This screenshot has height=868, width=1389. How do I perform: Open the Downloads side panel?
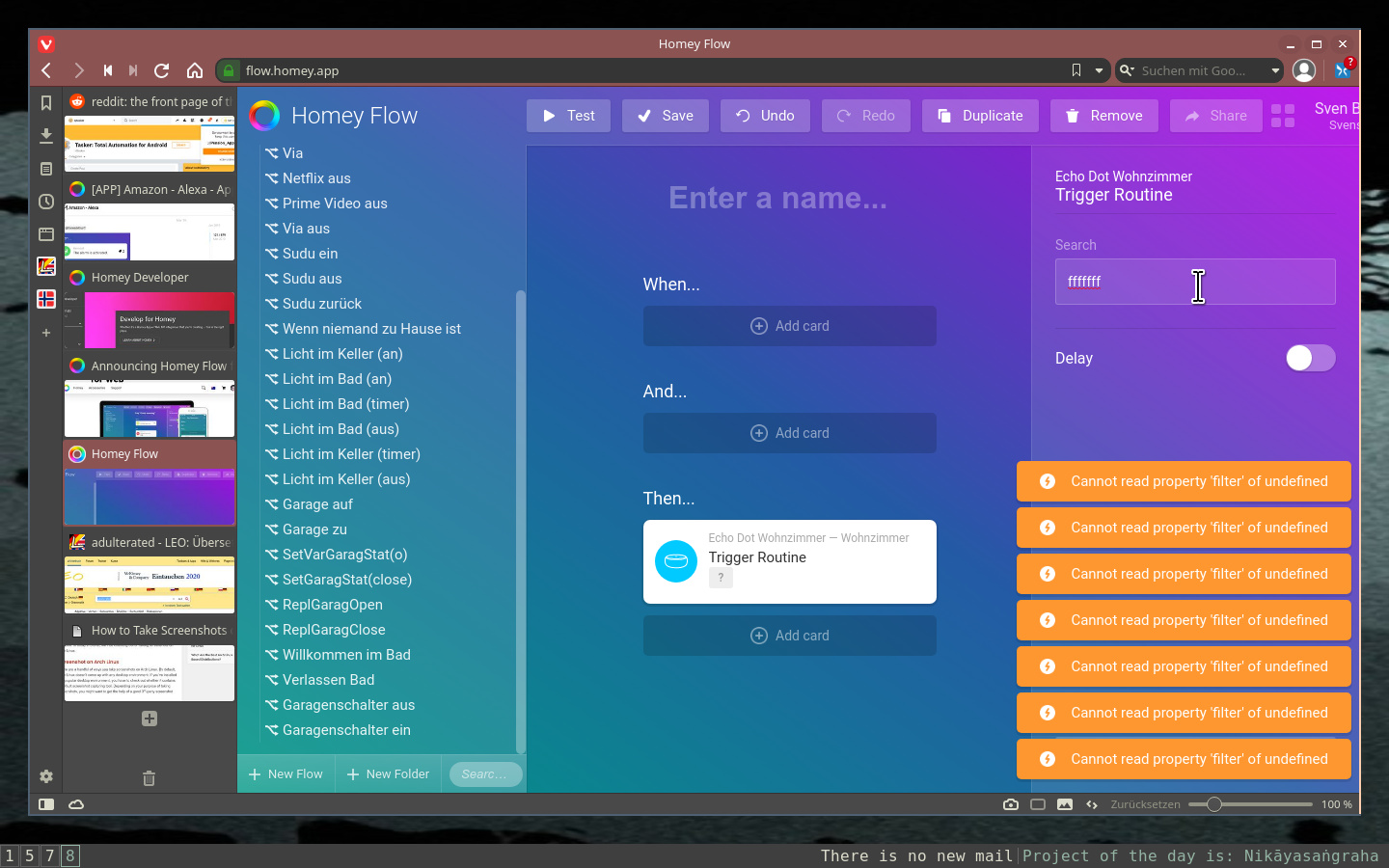point(46,135)
